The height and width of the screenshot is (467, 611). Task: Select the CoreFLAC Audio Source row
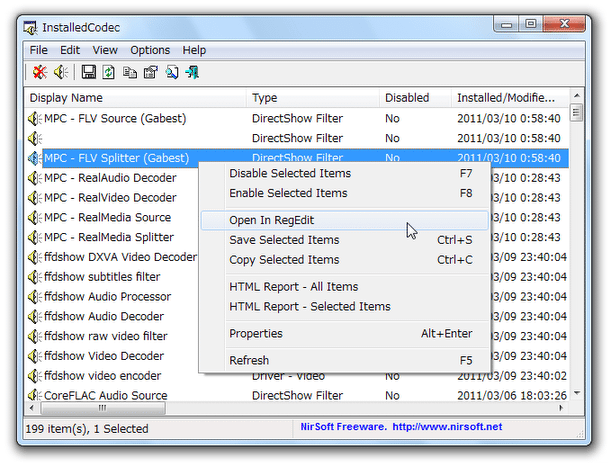297,395
